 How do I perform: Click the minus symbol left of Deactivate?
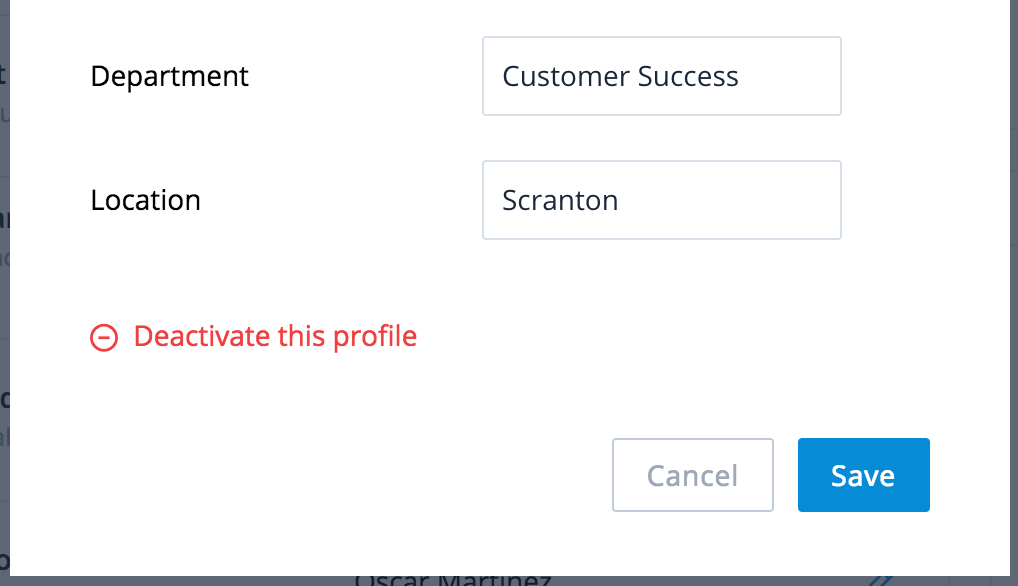click(104, 338)
